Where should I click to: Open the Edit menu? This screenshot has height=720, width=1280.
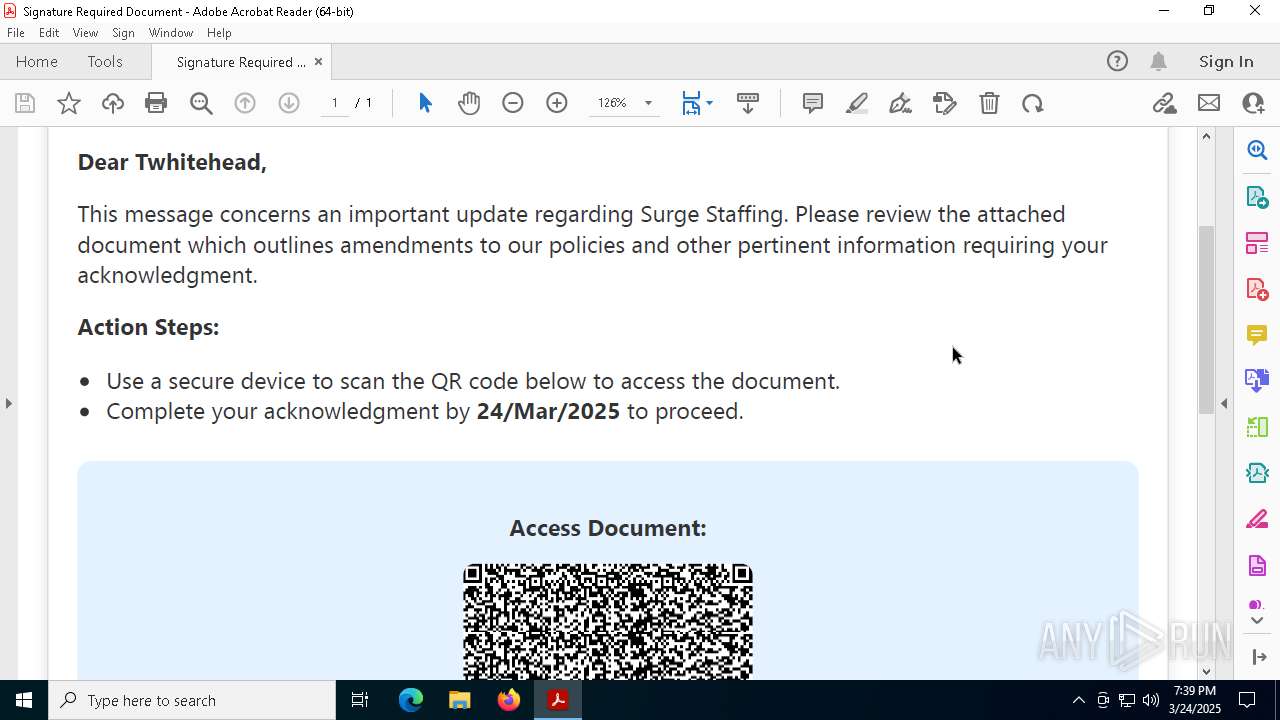point(49,33)
